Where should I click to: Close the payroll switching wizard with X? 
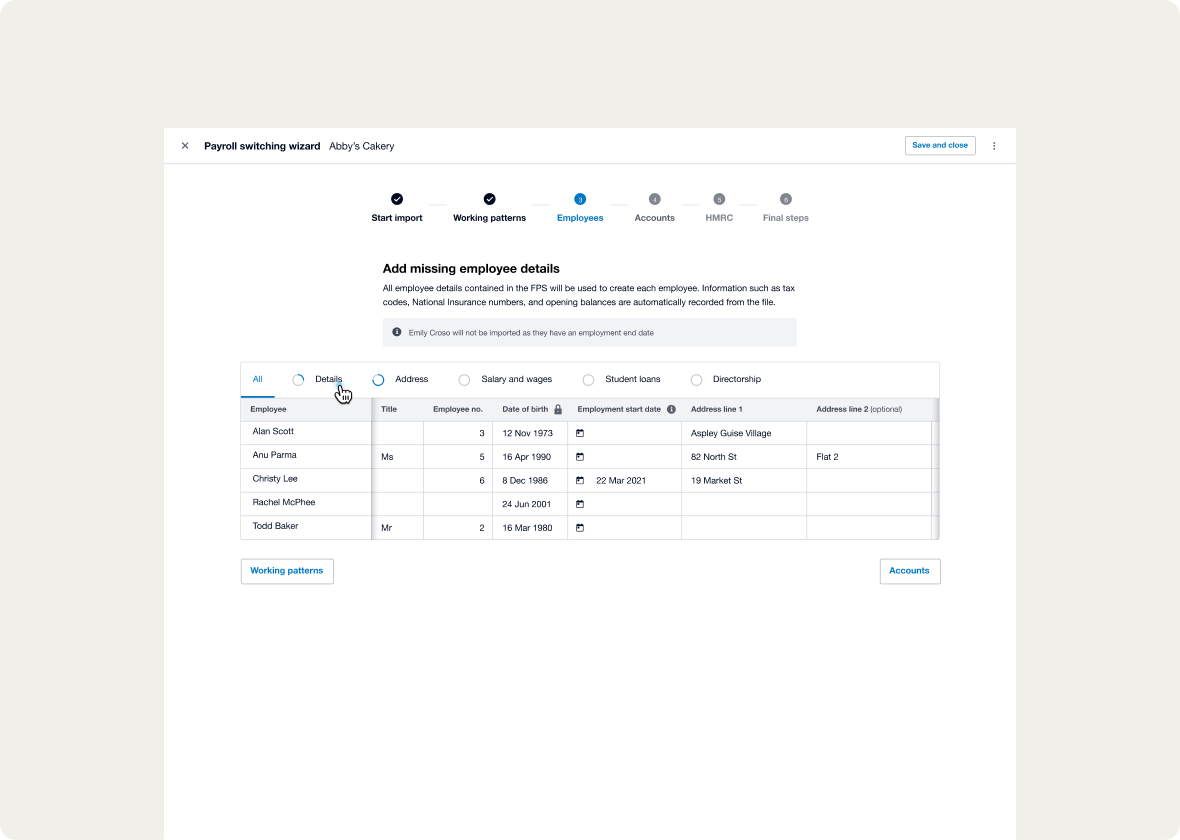(185, 146)
